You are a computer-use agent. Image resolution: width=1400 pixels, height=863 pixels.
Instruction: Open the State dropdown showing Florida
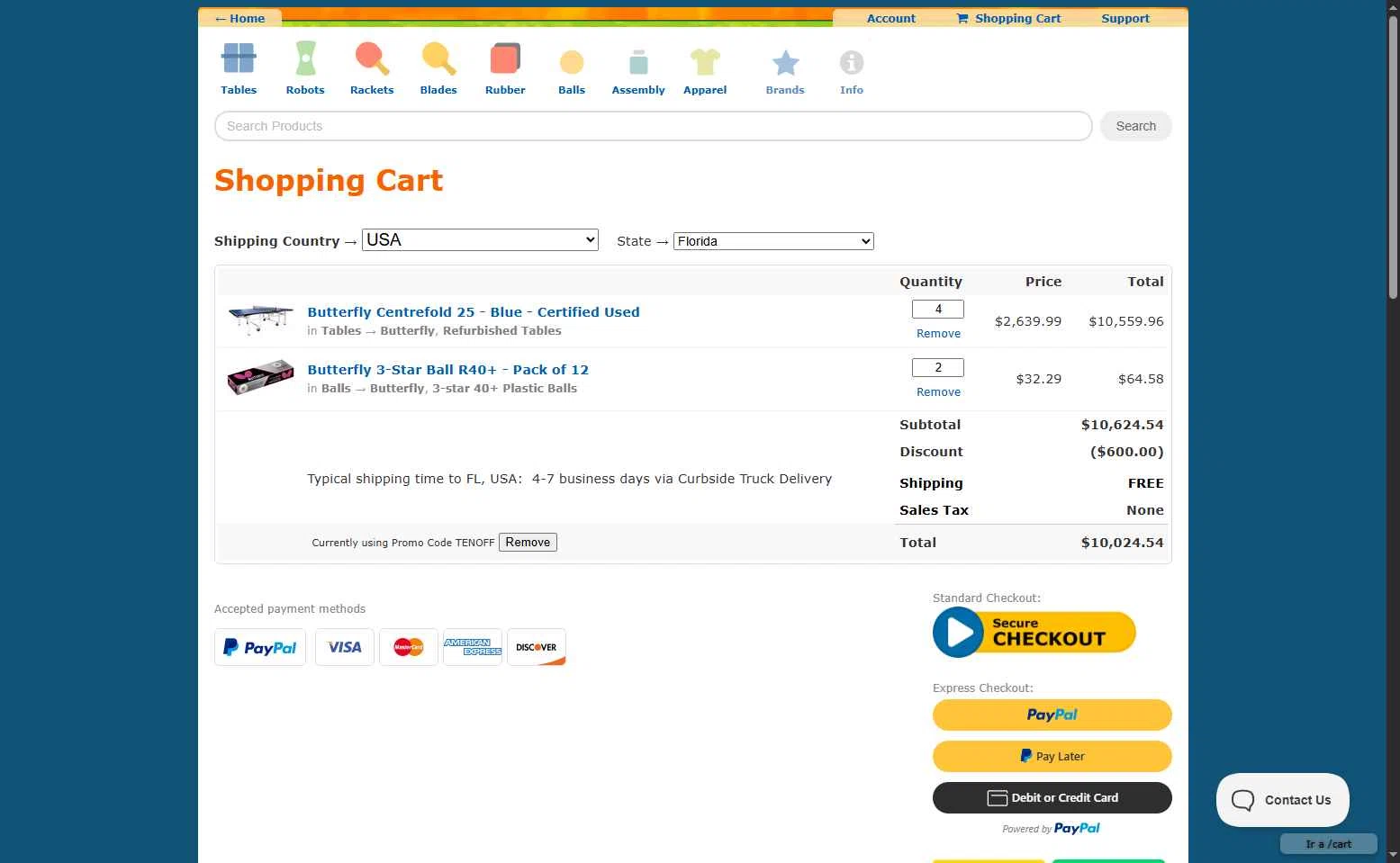pos(773,241)
